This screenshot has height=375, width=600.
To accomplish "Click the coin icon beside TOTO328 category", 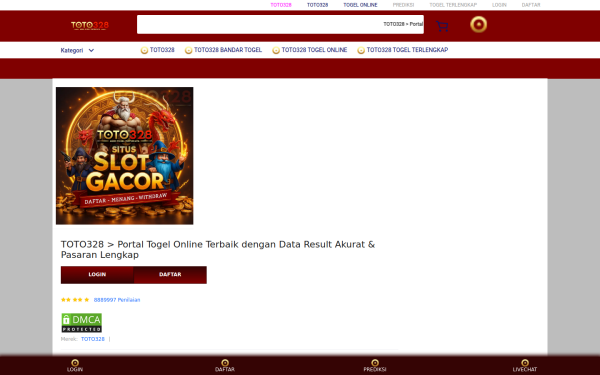I will [144, 50].
